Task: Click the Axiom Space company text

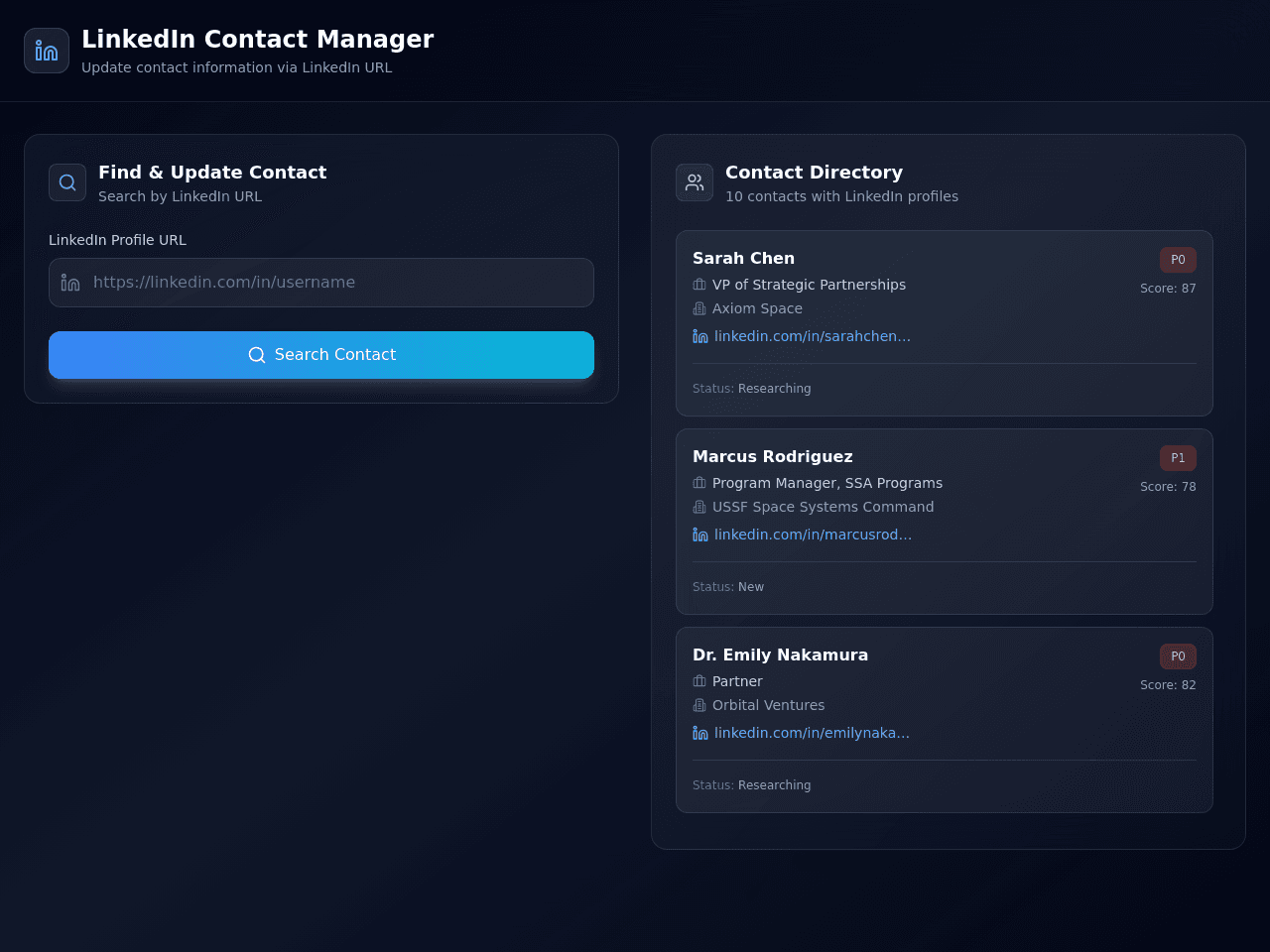Action: point(757,308)
